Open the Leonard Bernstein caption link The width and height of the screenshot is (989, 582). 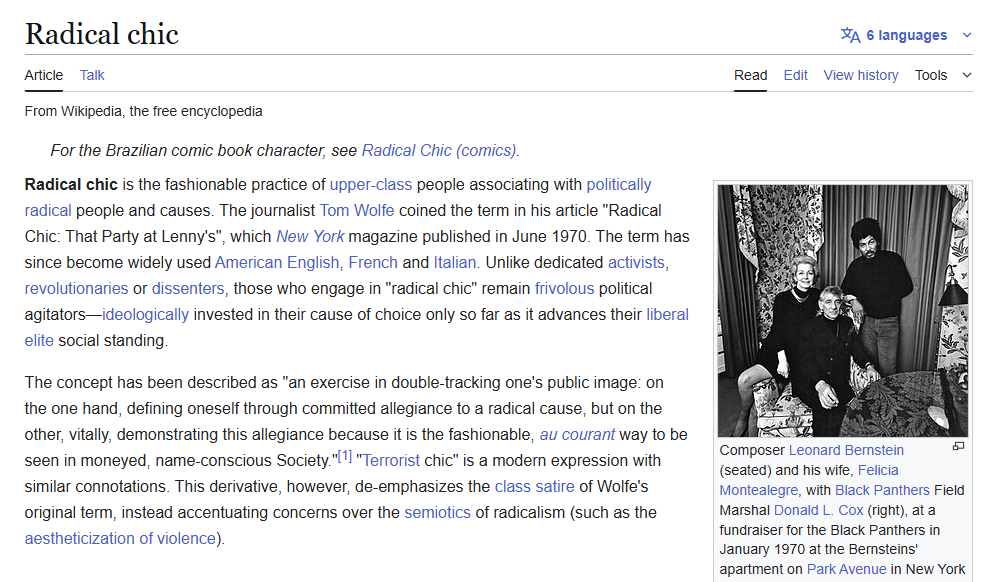[x=846, y=450]
